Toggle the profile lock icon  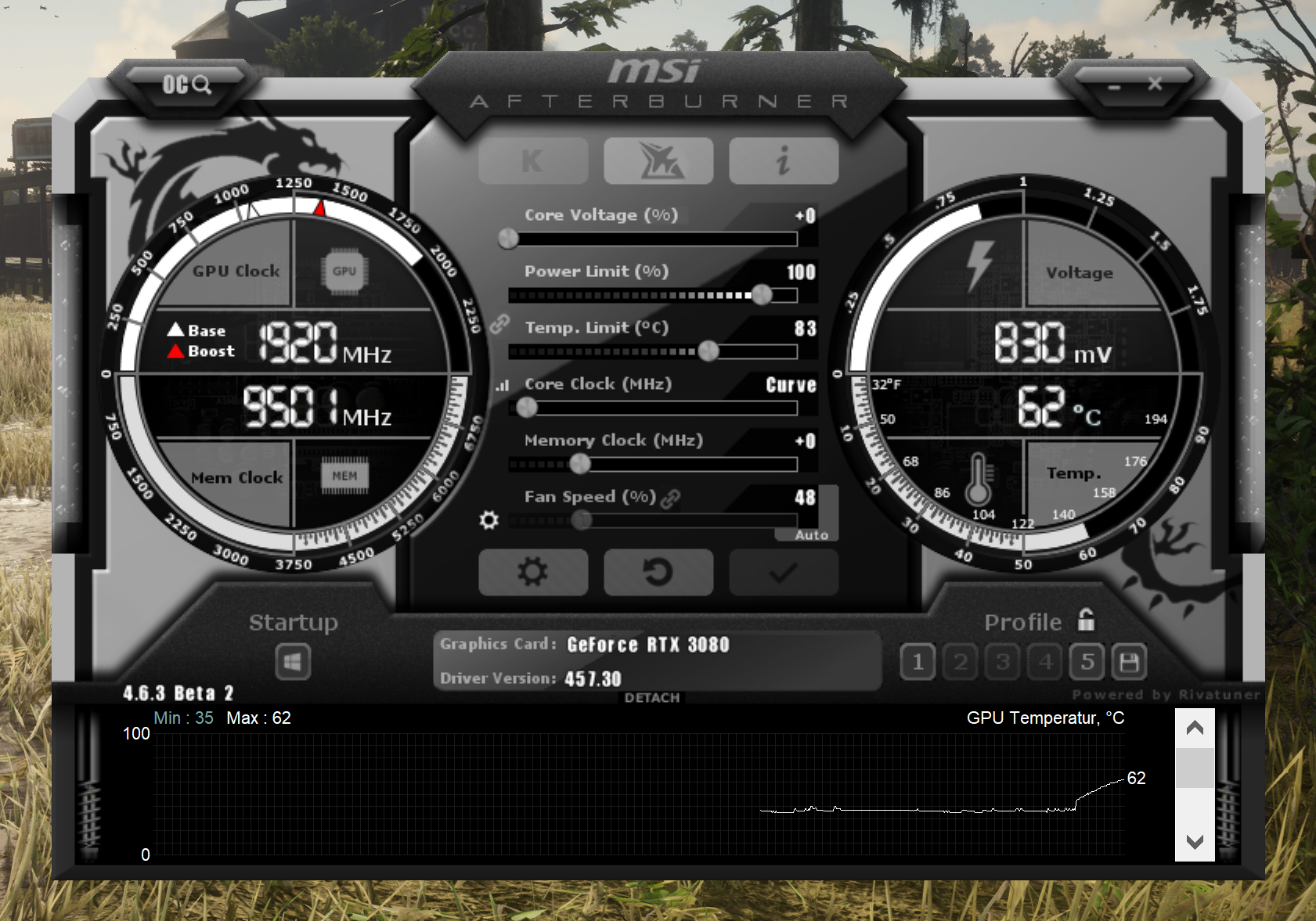pyautogui.click(x=1087, y=620)
